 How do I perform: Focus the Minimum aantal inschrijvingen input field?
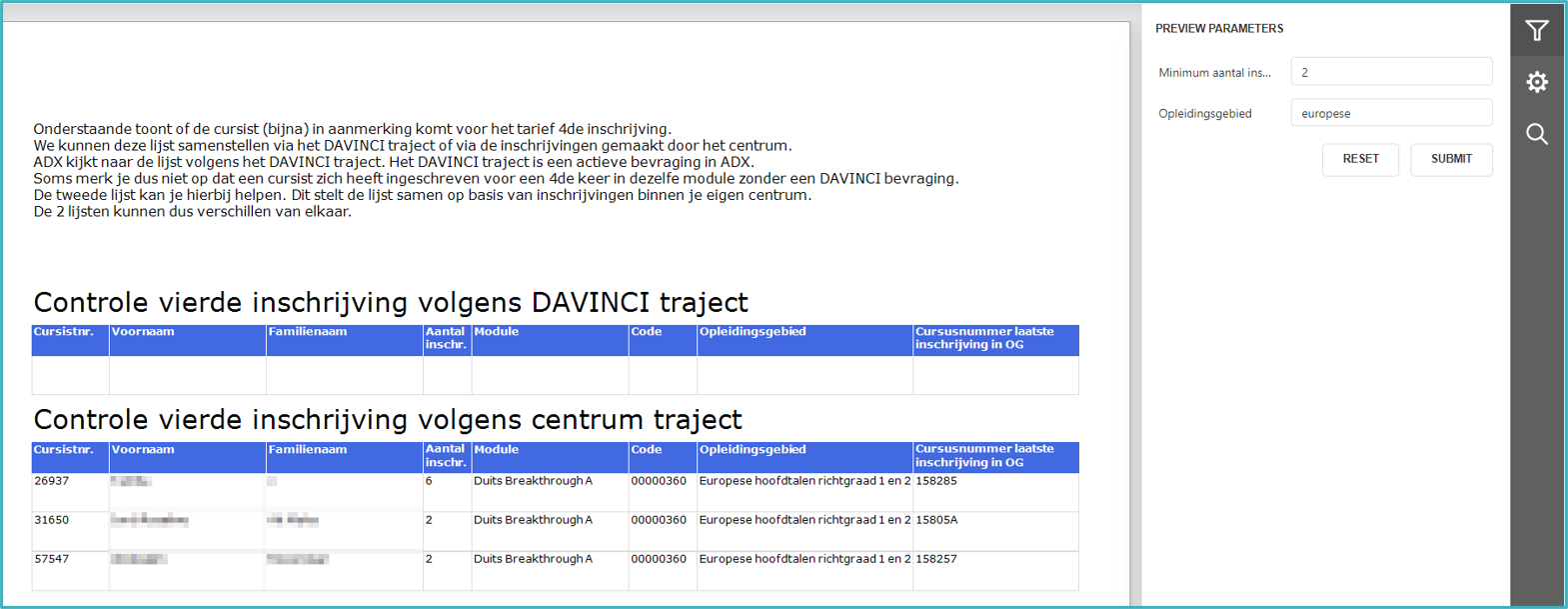1391,72
